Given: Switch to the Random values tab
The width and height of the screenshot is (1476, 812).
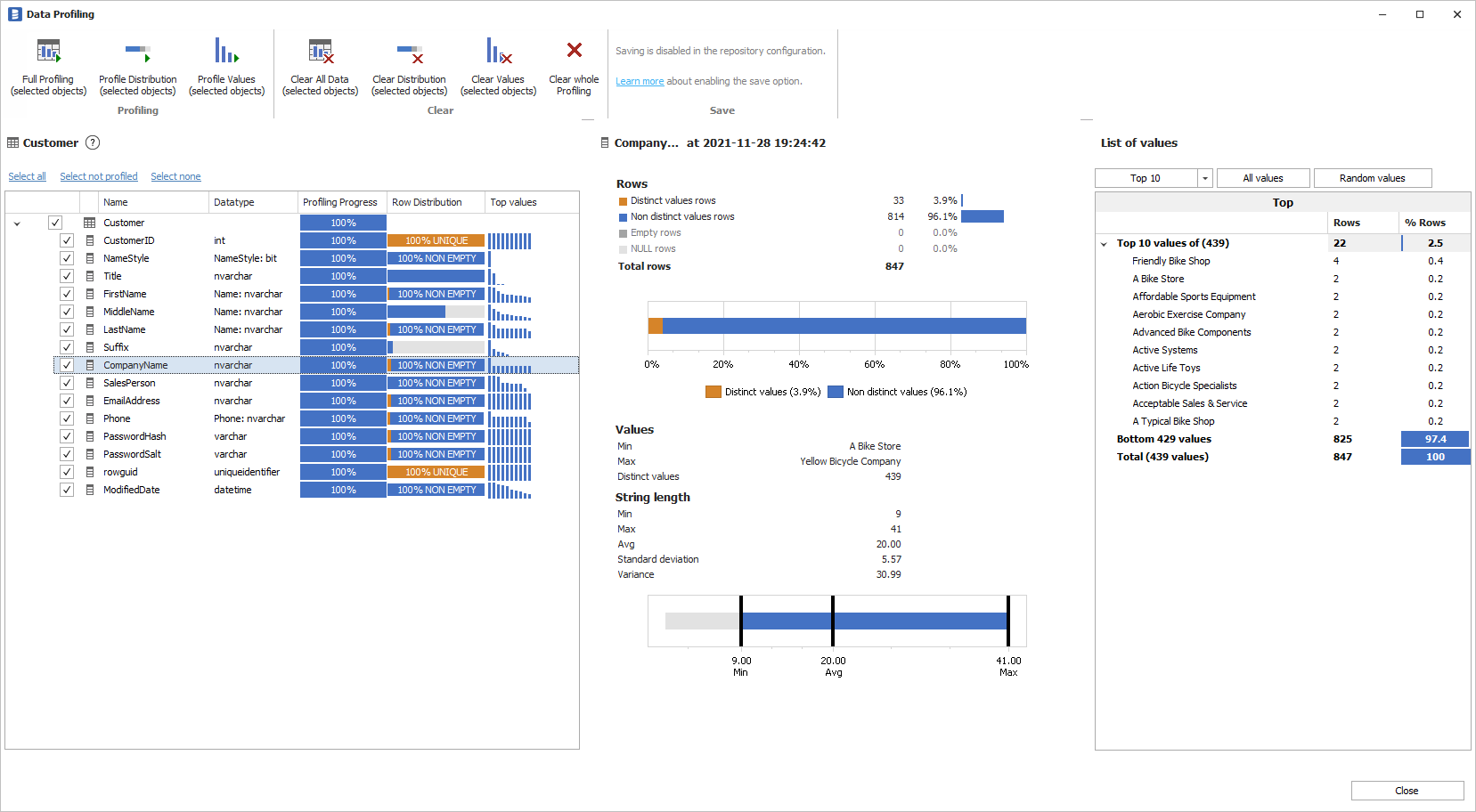Looking at the screenshot, I should (x=1372, y=178).
